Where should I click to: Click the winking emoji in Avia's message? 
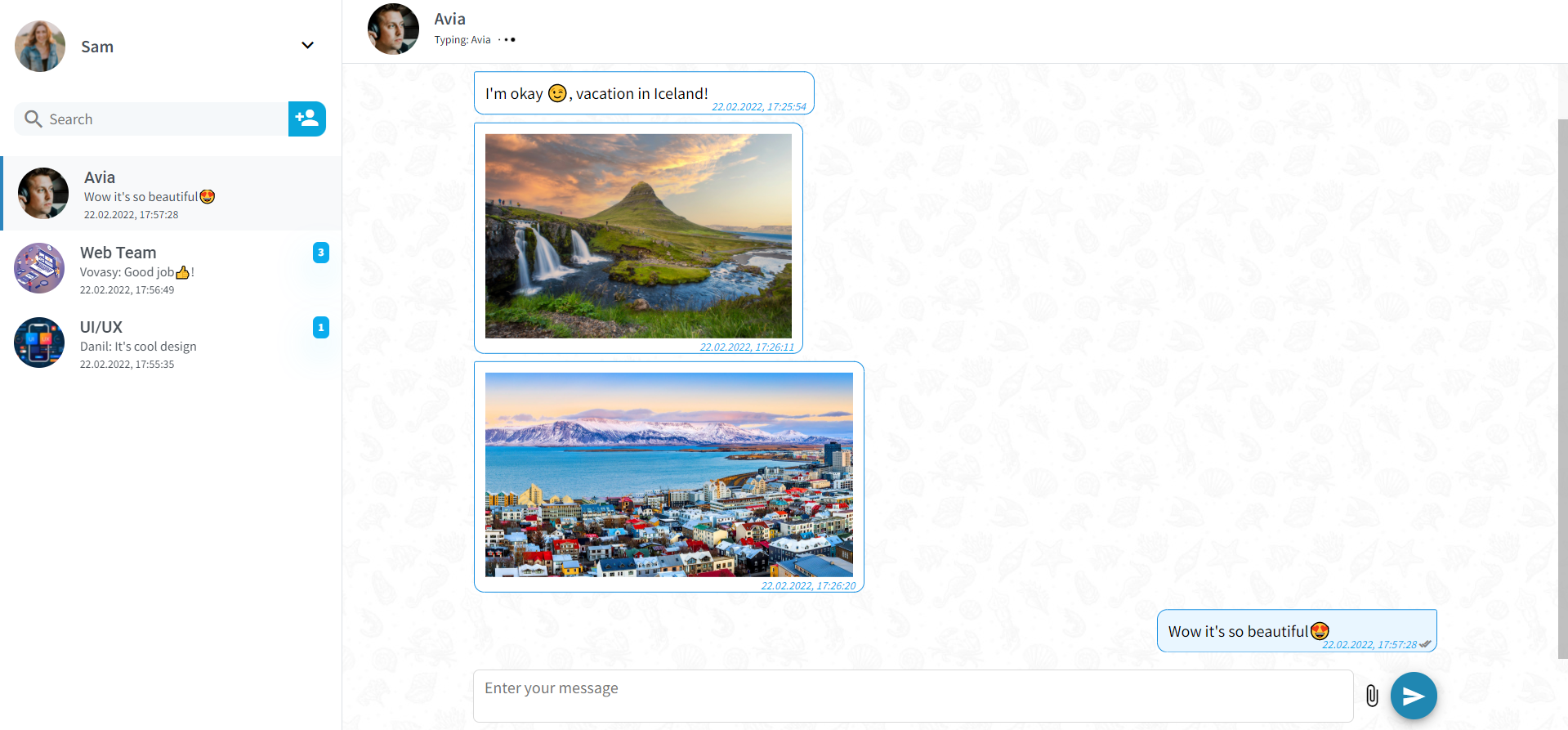(x=557, y=93)
